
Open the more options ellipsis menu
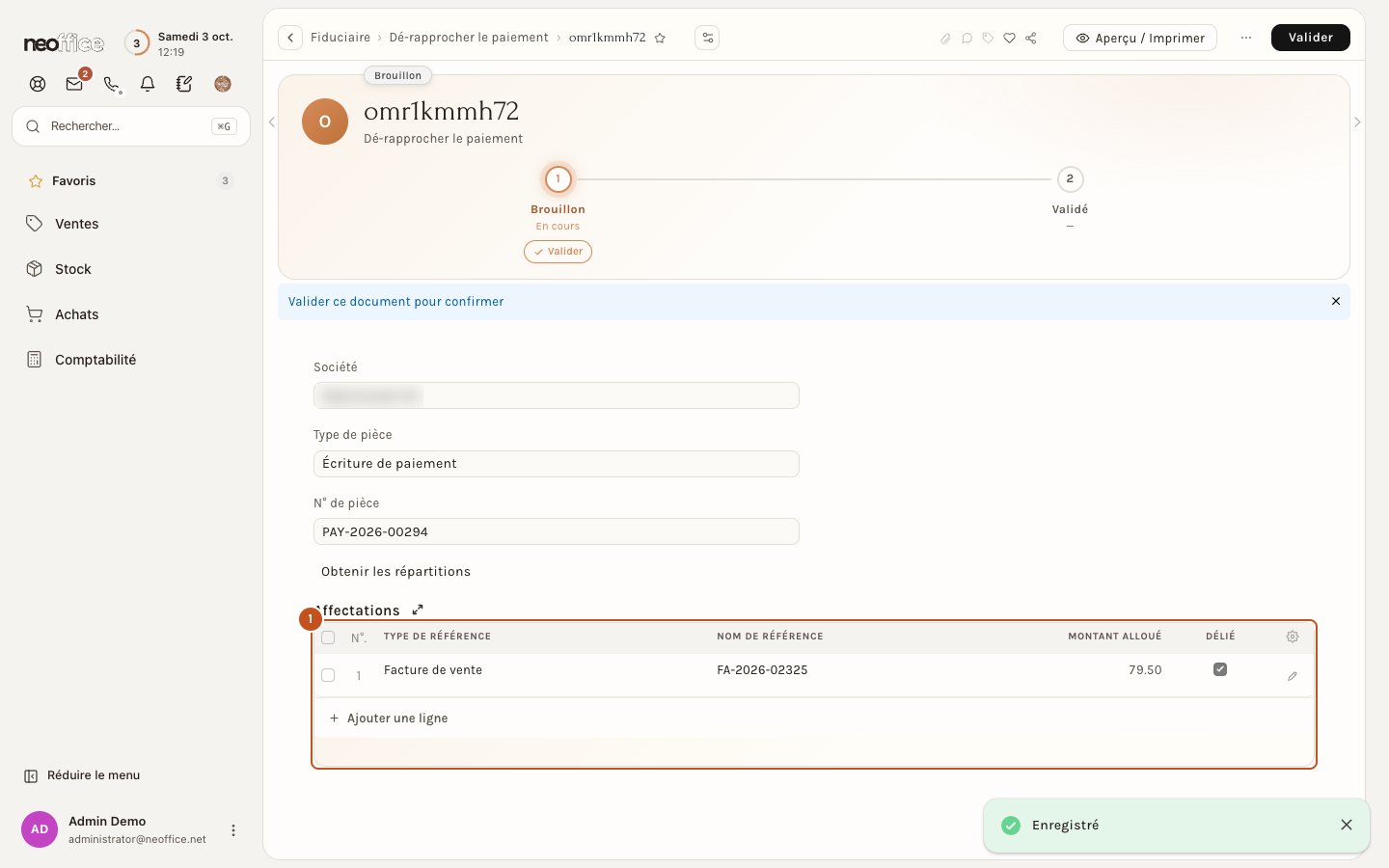[x=1246, y=38]
